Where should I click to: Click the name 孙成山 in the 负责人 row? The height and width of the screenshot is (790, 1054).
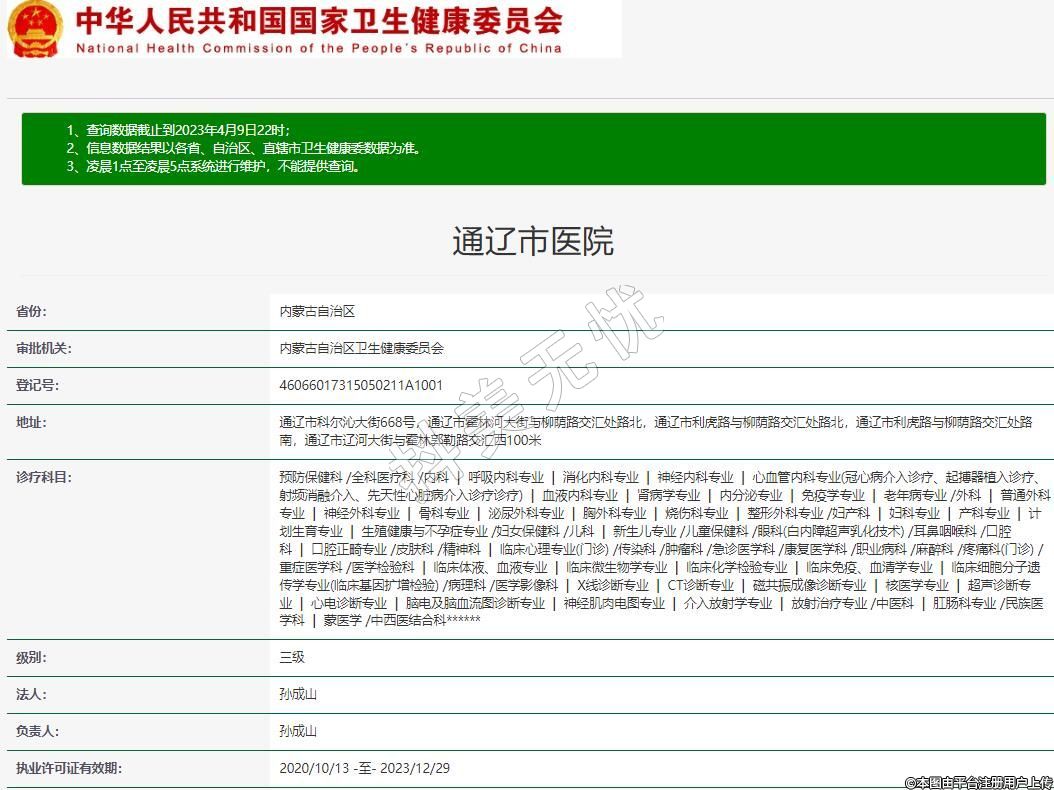(298, 731)
